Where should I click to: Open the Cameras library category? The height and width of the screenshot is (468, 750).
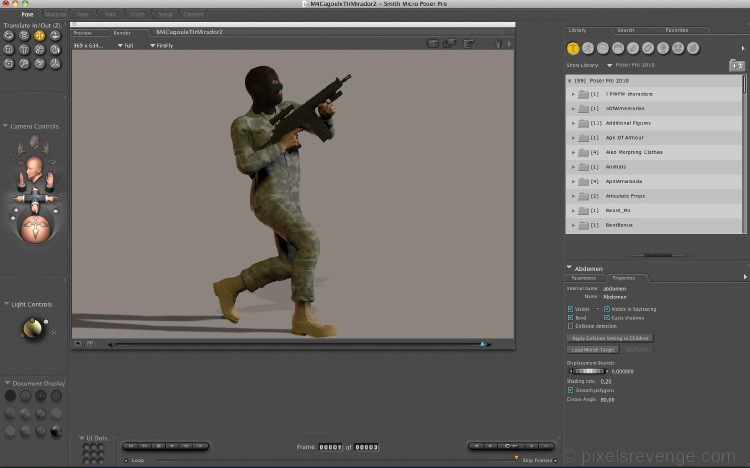(678, 48)
